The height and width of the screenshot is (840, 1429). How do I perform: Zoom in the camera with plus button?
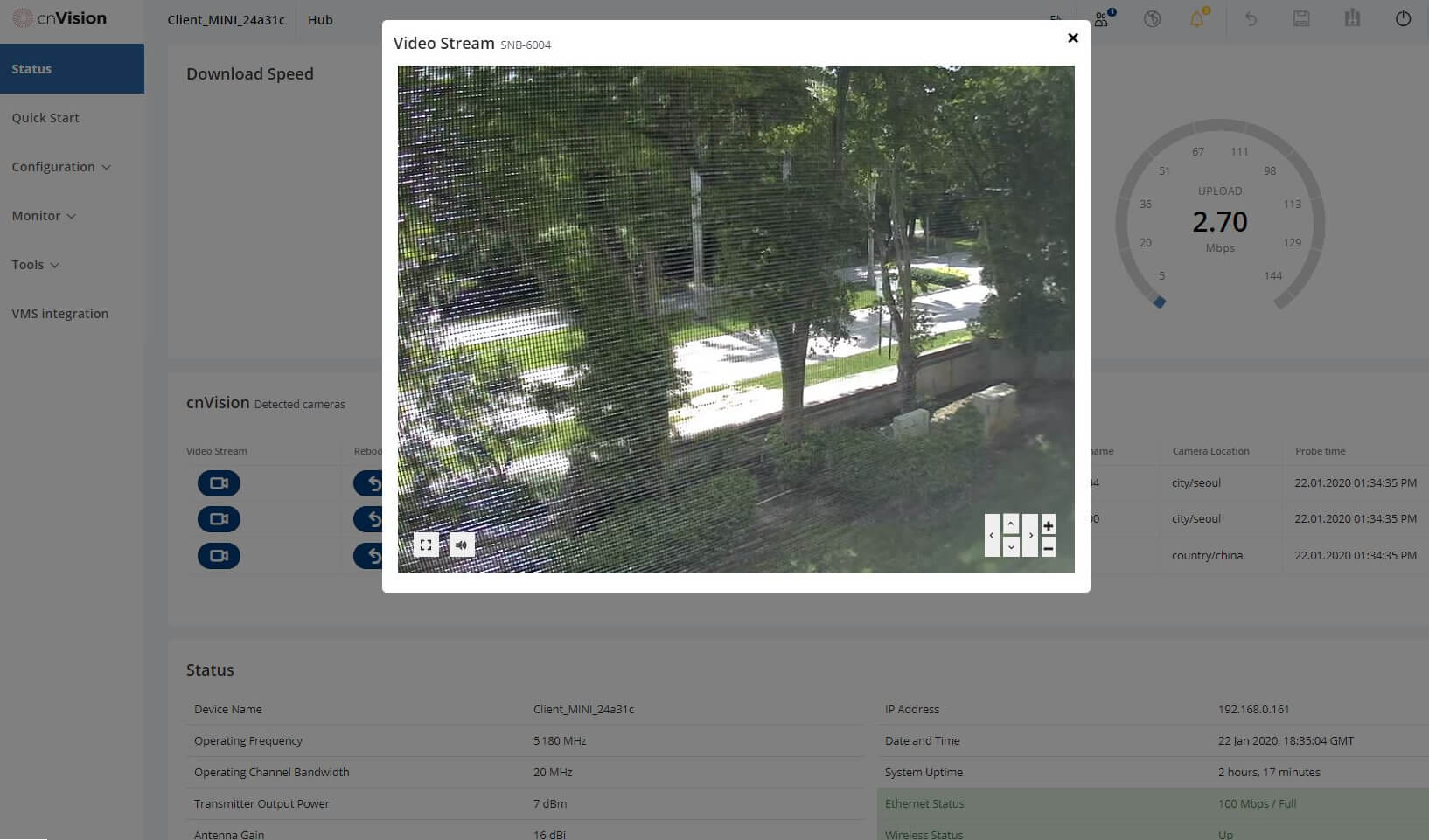pyautogui.click(x=1048, y=524)
